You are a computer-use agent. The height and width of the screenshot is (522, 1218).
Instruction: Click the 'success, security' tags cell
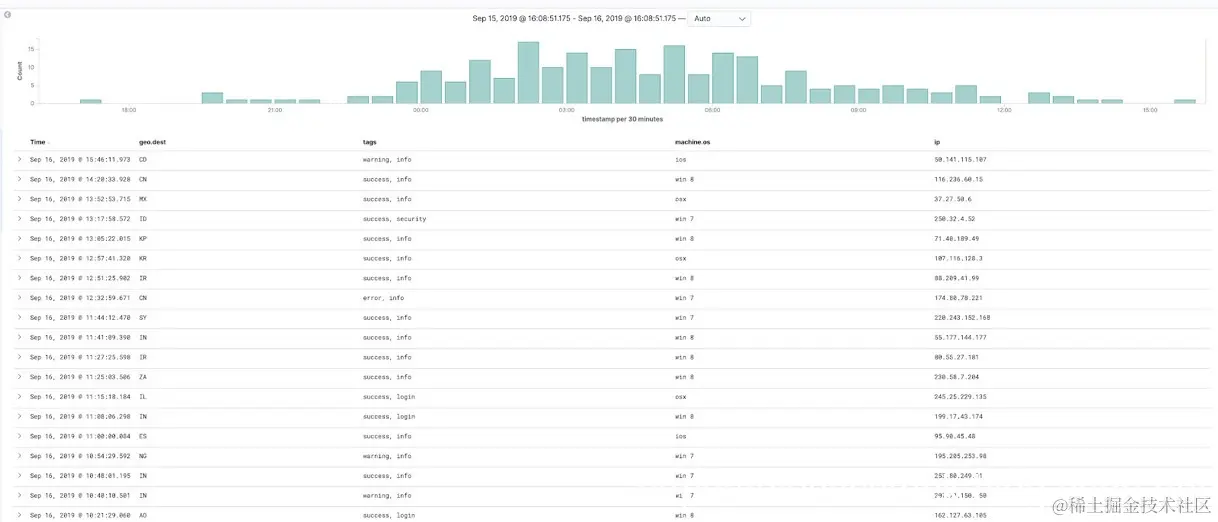click(x=394, y=218)
